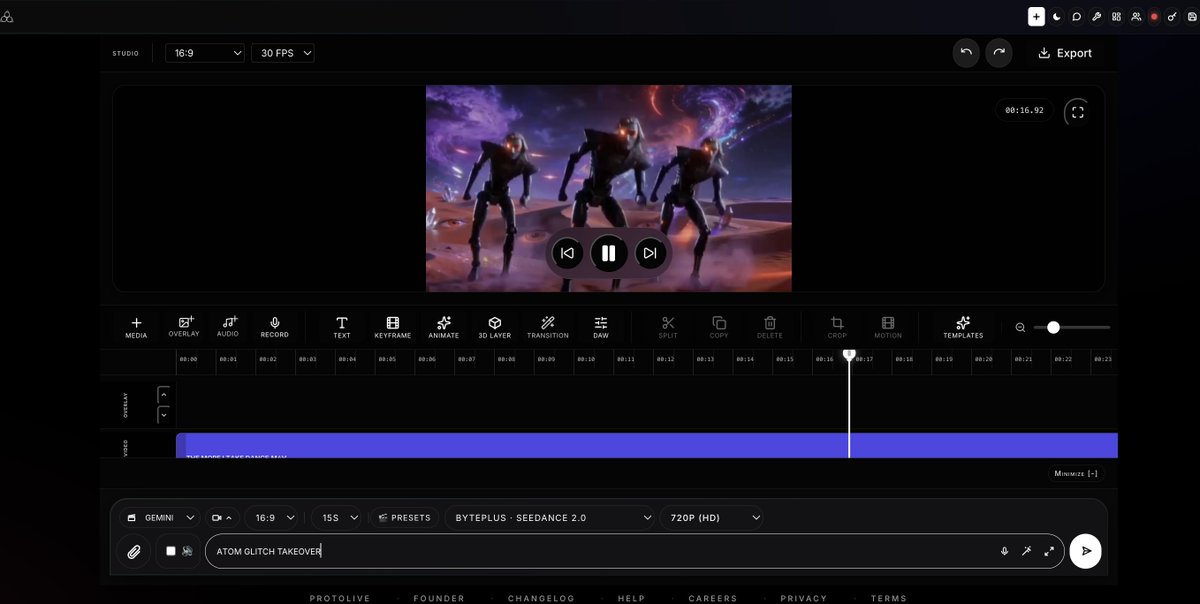Viewport: 1200px width, 604px height.
Task: Toggle the red record indicator button
Action: [1154, 17]
